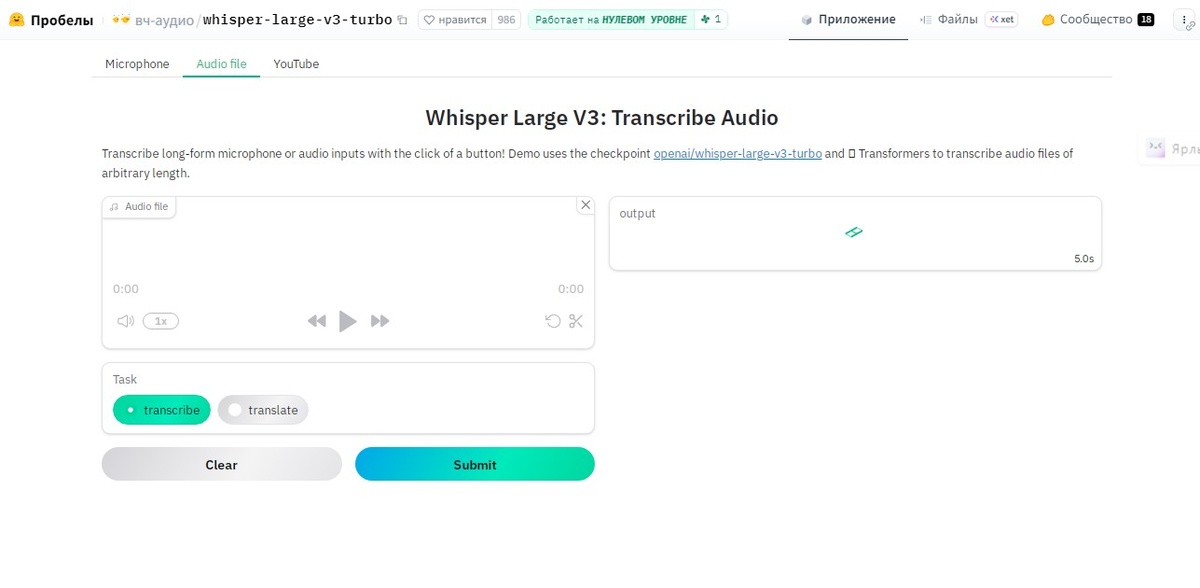1200x588 pixels.
Task: Open the trim scissors tool
Action: (x=576, y=321)
